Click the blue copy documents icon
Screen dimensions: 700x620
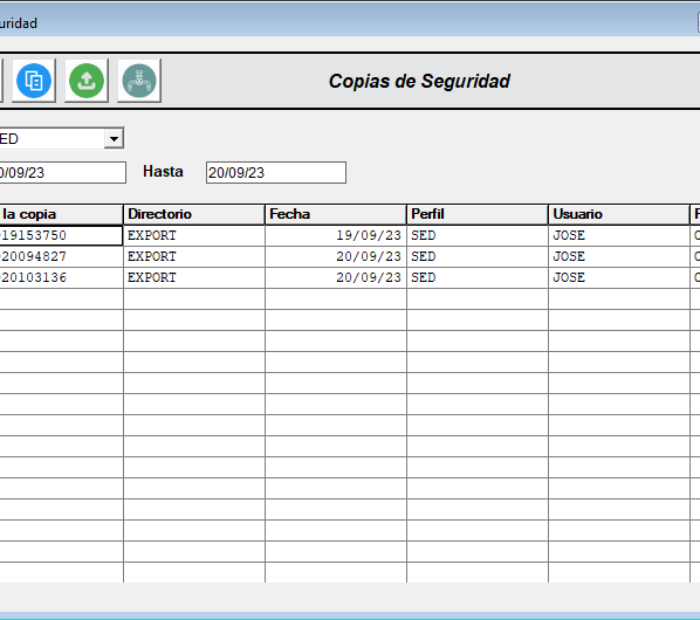point(34,81)
